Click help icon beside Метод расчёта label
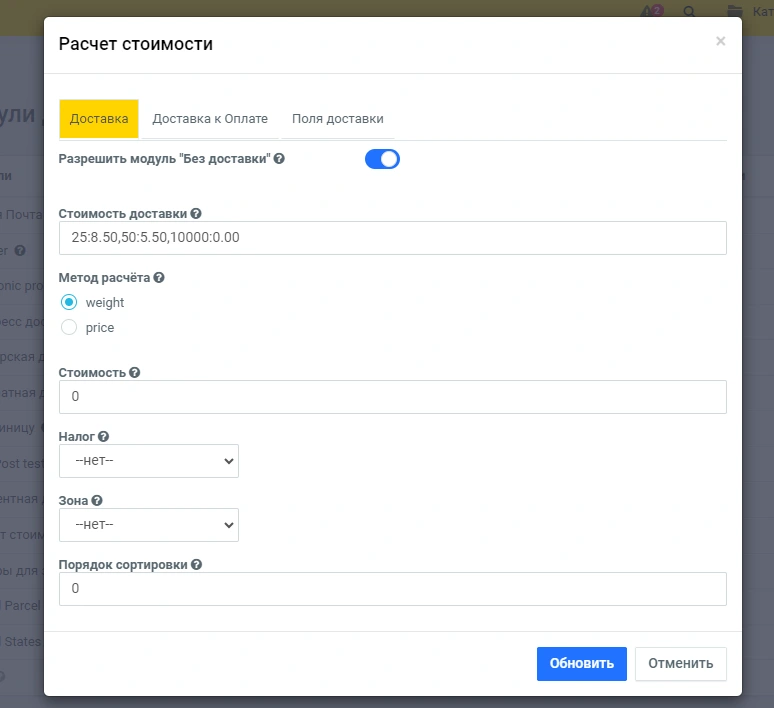774x708 pixels. coord(159,277)
